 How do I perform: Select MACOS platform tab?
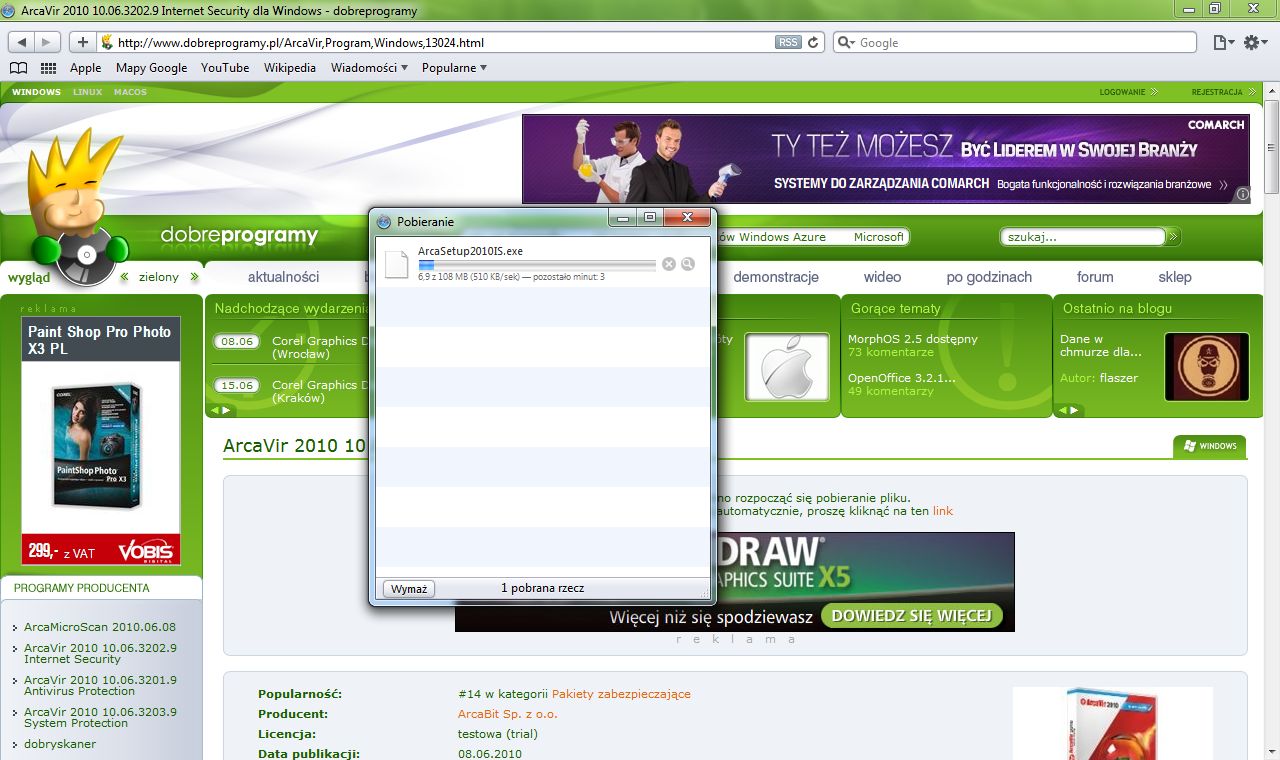[x=130, y=92]
